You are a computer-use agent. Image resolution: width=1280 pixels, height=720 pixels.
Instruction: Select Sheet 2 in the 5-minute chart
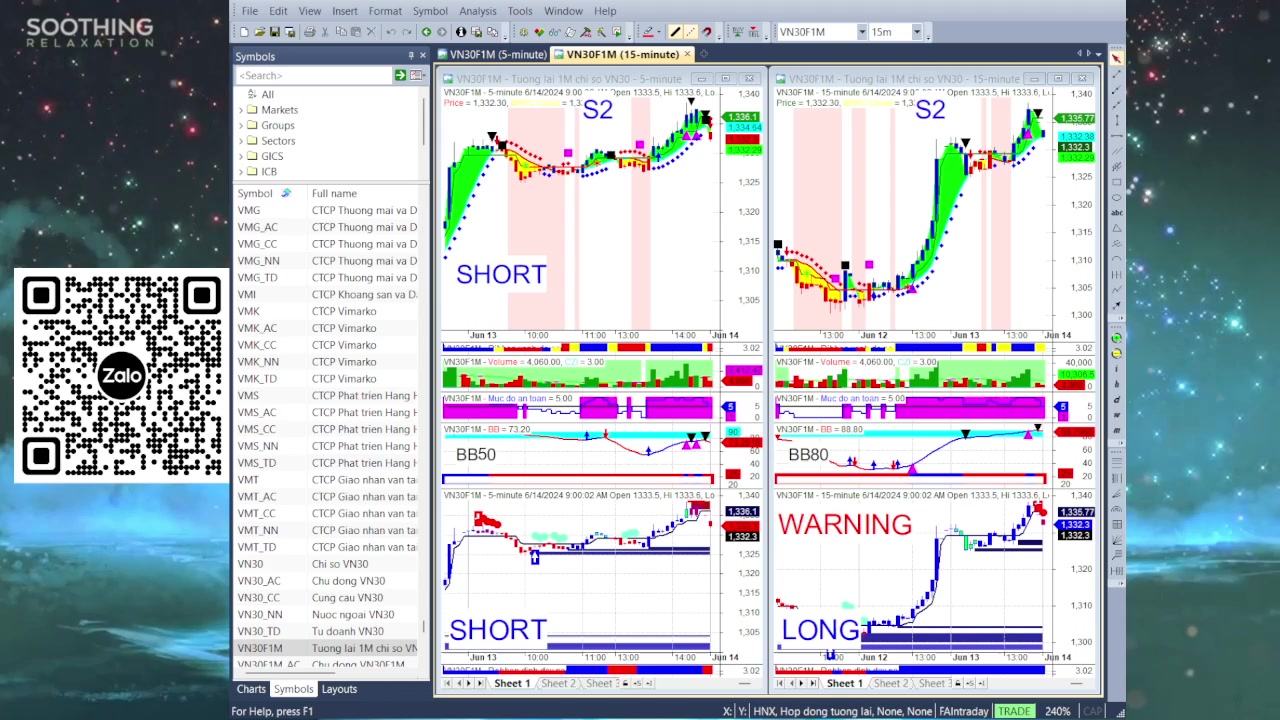pyautogui.click(x=558, y=683)
